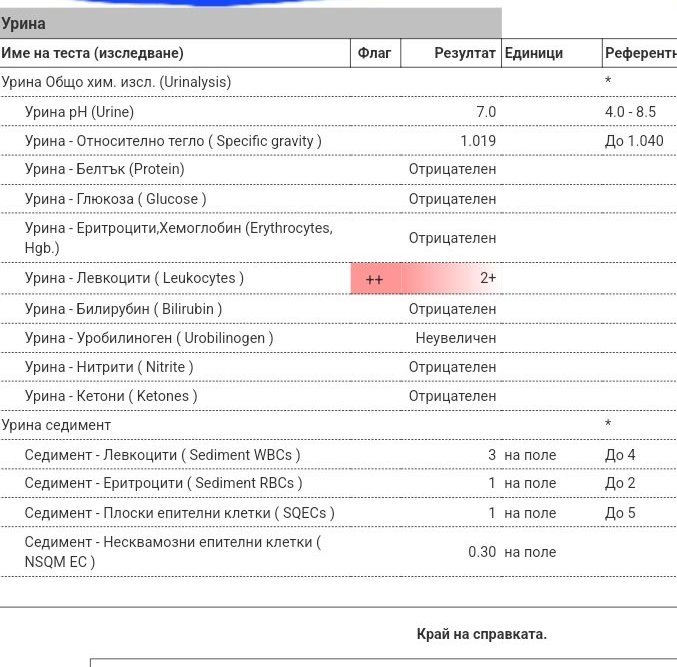The height and width of the screenshot is (667, 677).
Task: Click Sediment WBCs reference 'До 4'
Action: click(x=620, y=455)
